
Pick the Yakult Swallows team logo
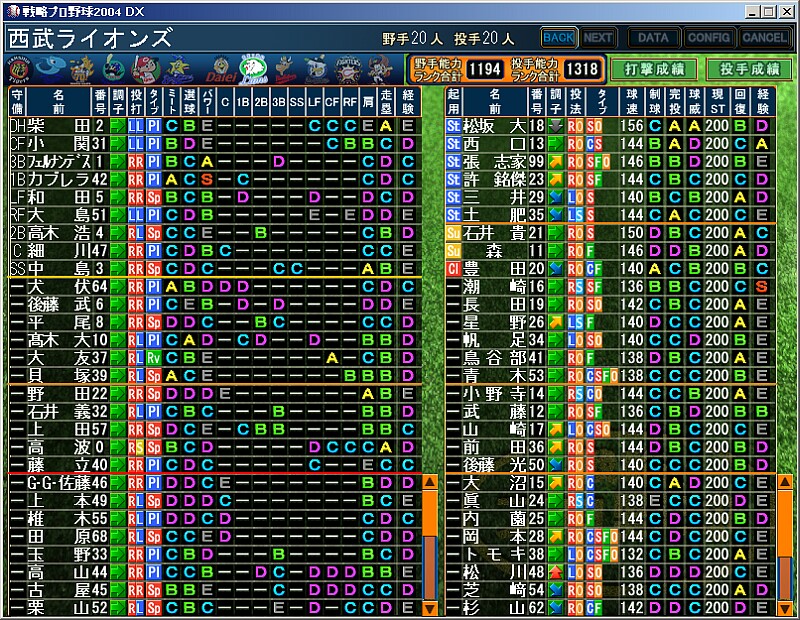coord(113,70)
